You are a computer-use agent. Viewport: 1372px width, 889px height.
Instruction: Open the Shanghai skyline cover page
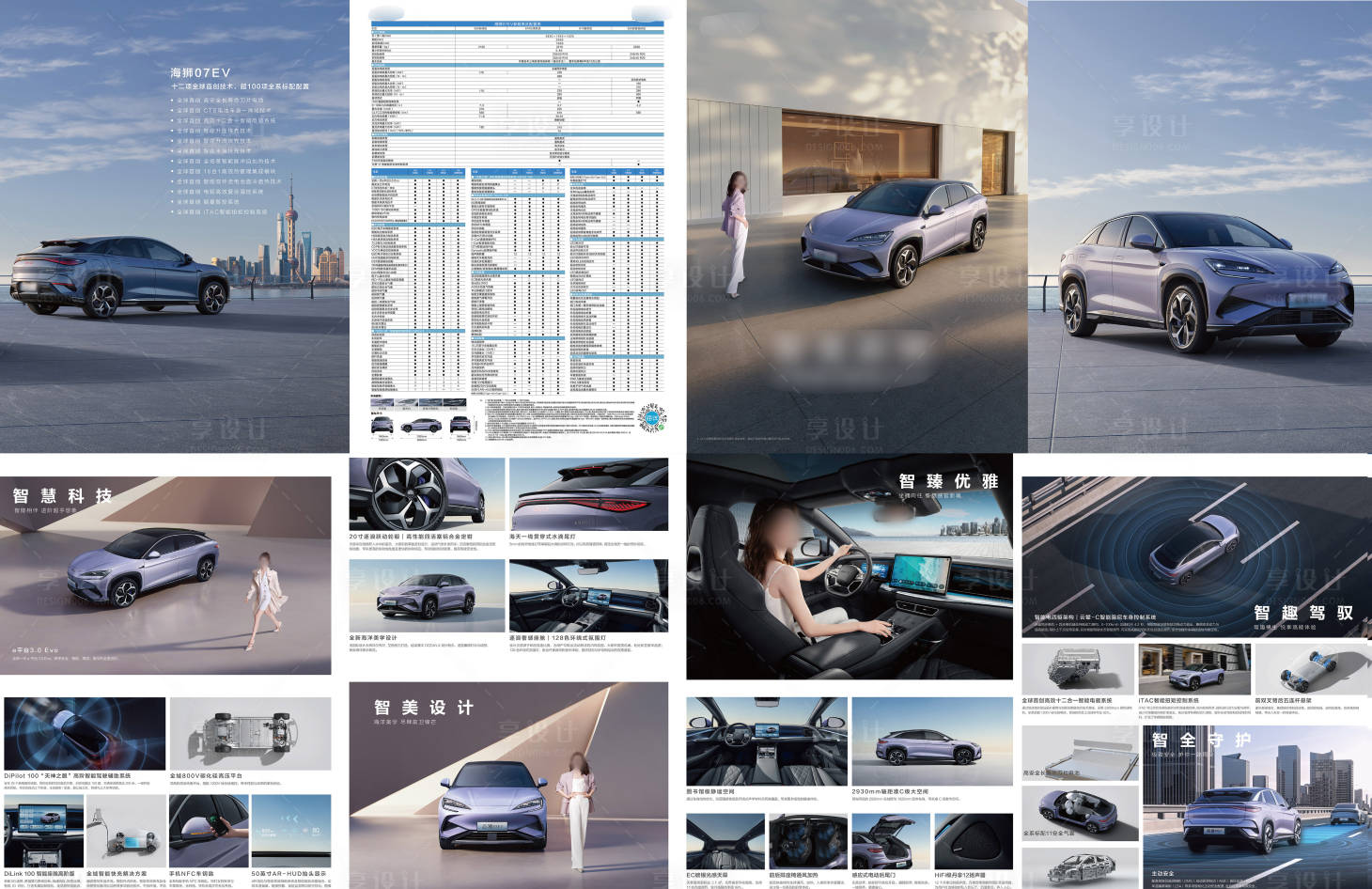tap(174, 226)
